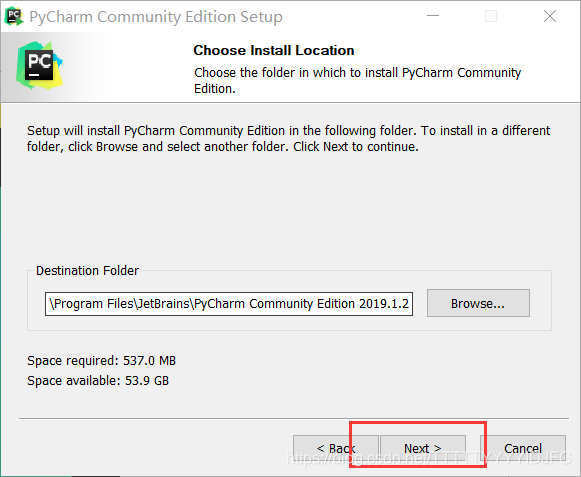Click the 'Space available: 53.9 GB' text
Viewport: 581px width, 477px height.
[98, 381]
